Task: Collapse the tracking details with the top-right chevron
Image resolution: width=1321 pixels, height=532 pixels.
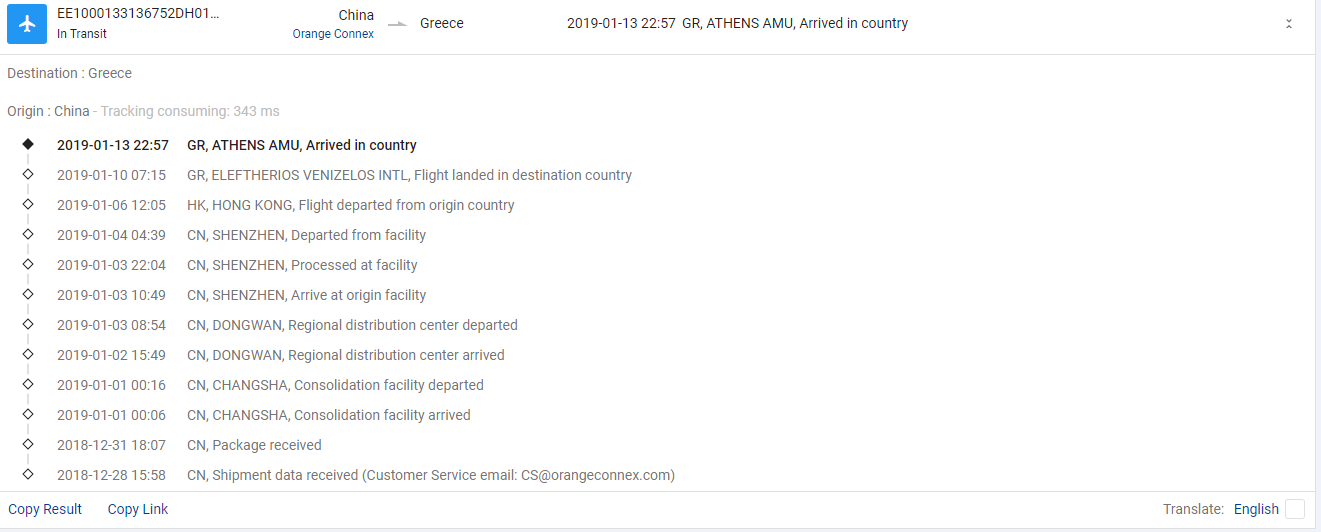Action: coord(1289,24)
